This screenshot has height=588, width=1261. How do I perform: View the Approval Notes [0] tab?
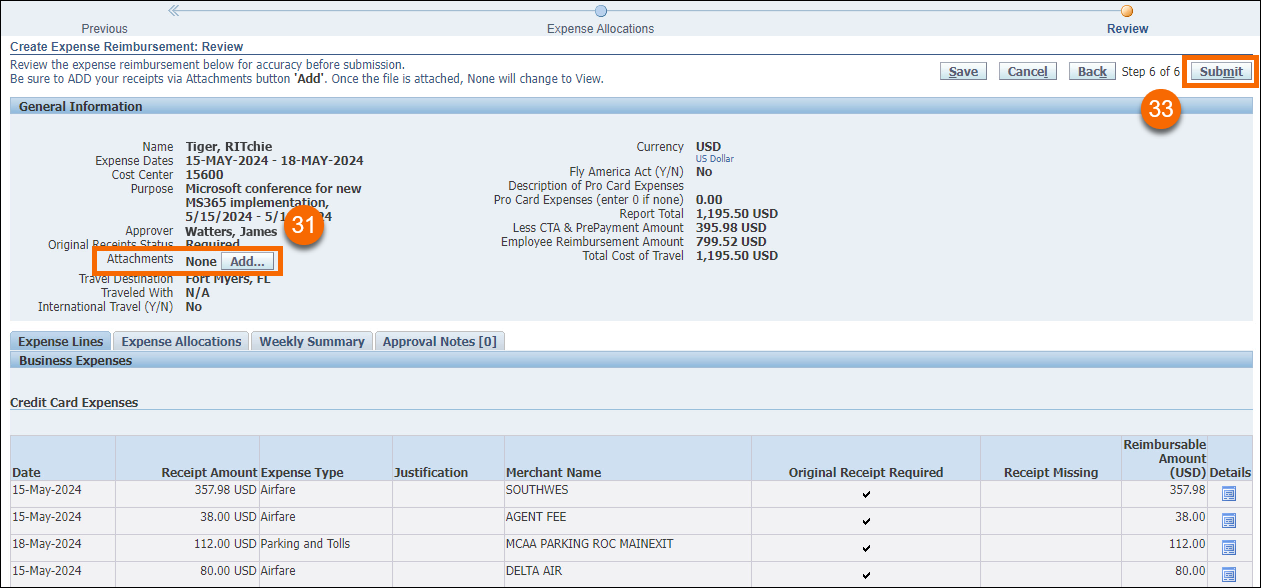tap(439, 341)
